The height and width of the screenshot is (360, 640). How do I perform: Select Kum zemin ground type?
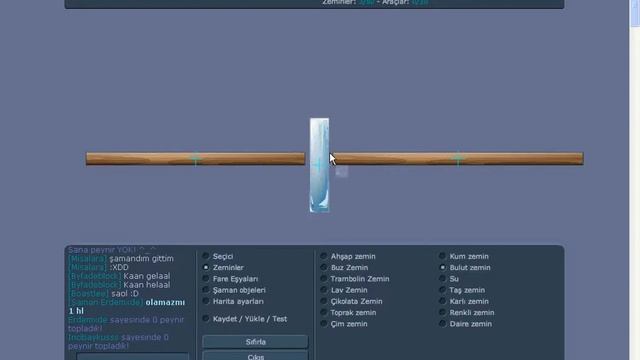pyautogui.click(x=442, y=256)
